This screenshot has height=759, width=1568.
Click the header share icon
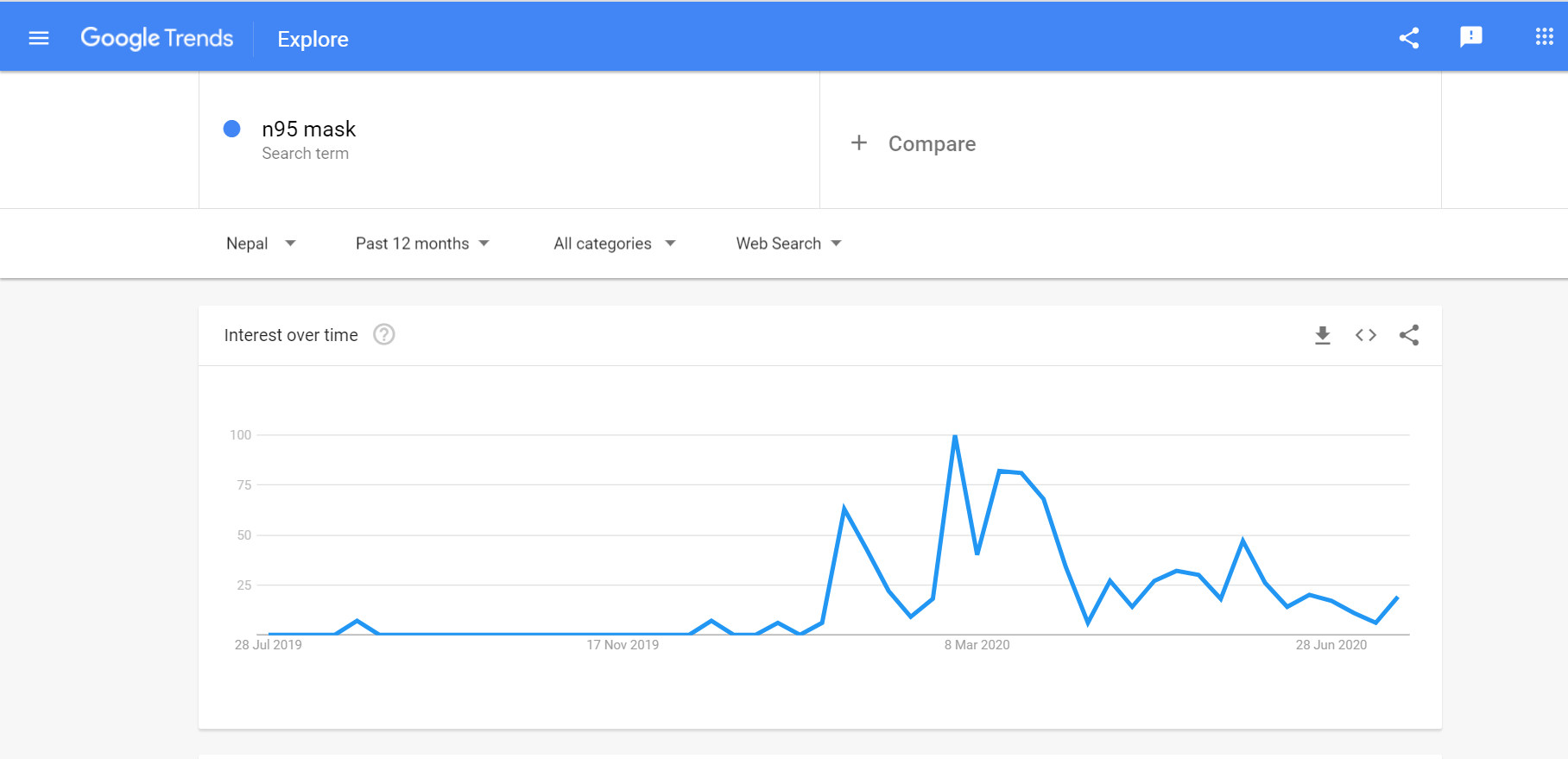point(1408,38)
